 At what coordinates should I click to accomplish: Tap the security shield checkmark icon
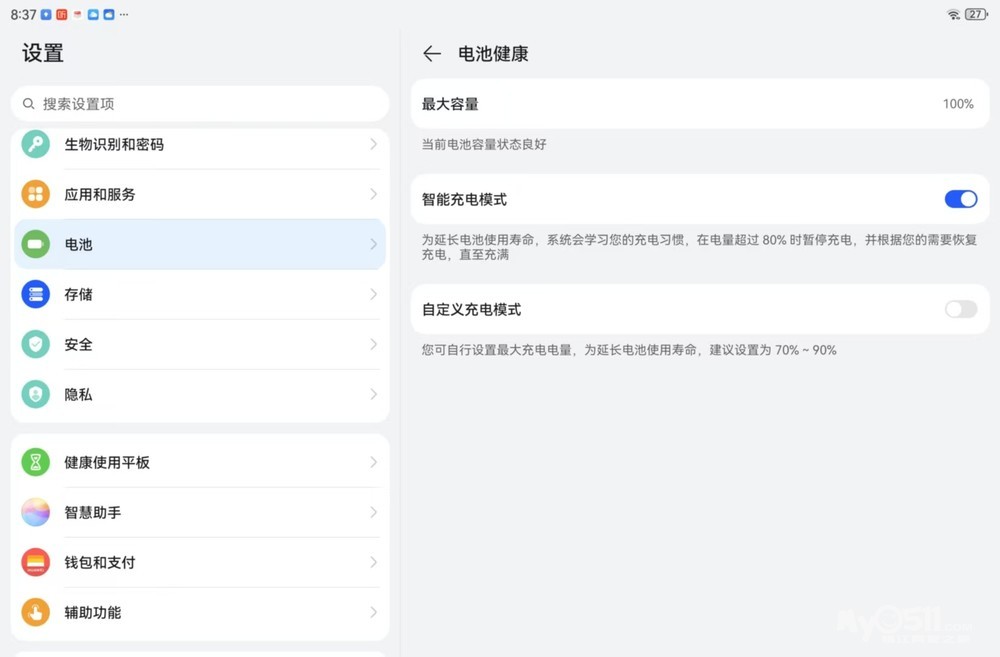tap(36, 344)
